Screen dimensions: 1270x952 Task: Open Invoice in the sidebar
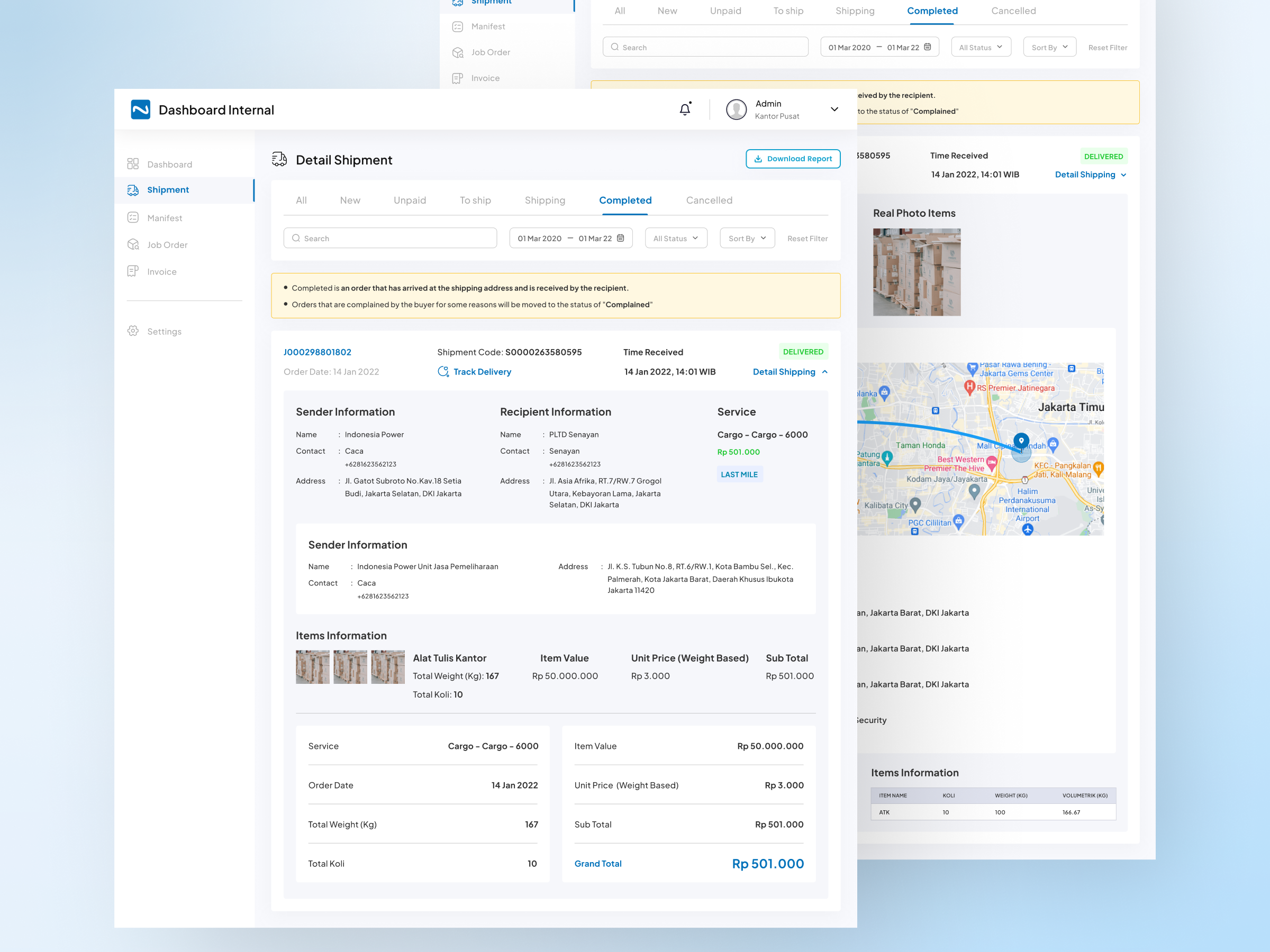click(161, 271)
